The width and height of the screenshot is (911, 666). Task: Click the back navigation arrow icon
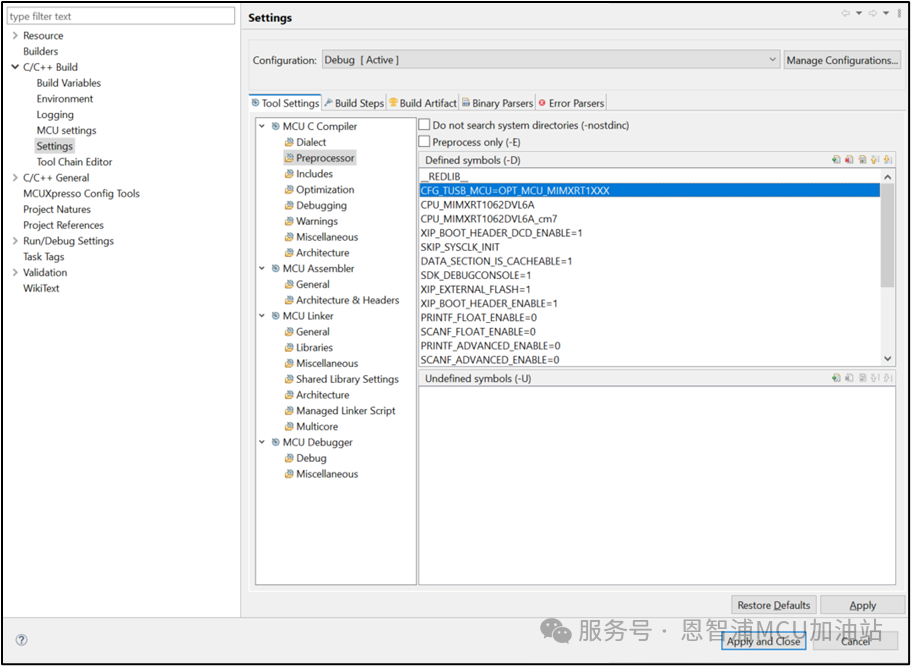(x=846, y=14)
